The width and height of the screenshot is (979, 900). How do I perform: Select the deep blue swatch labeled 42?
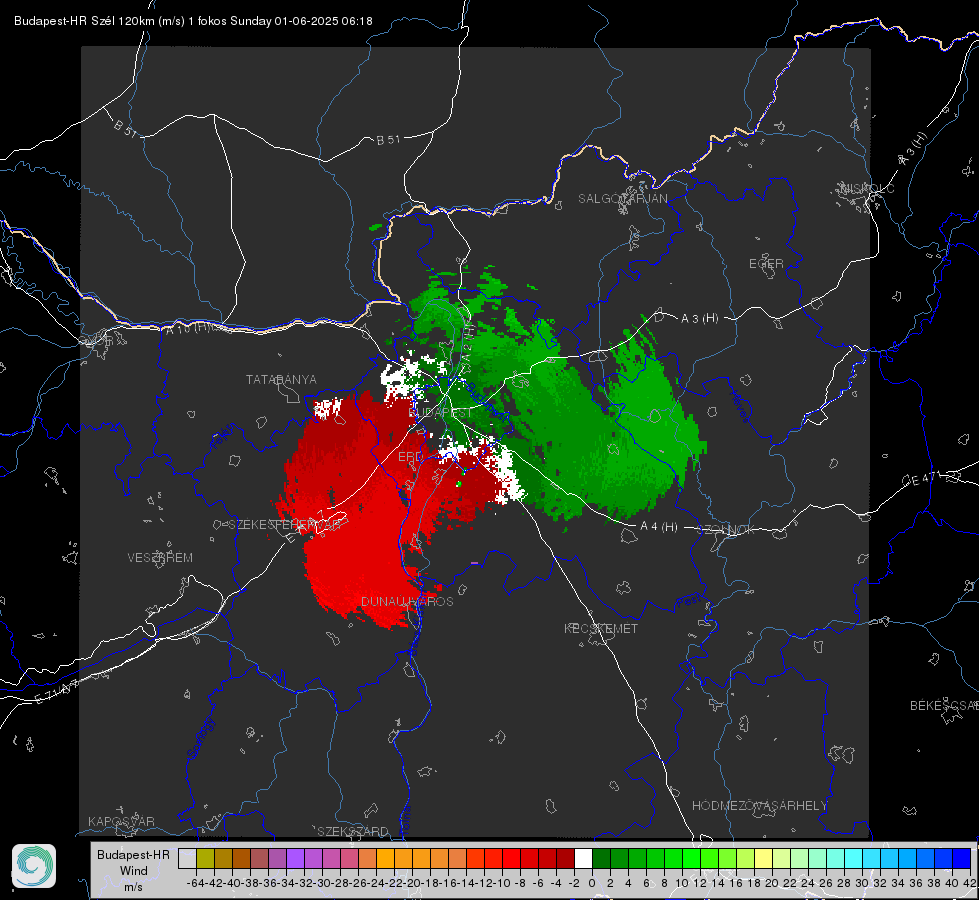[962, 858]
